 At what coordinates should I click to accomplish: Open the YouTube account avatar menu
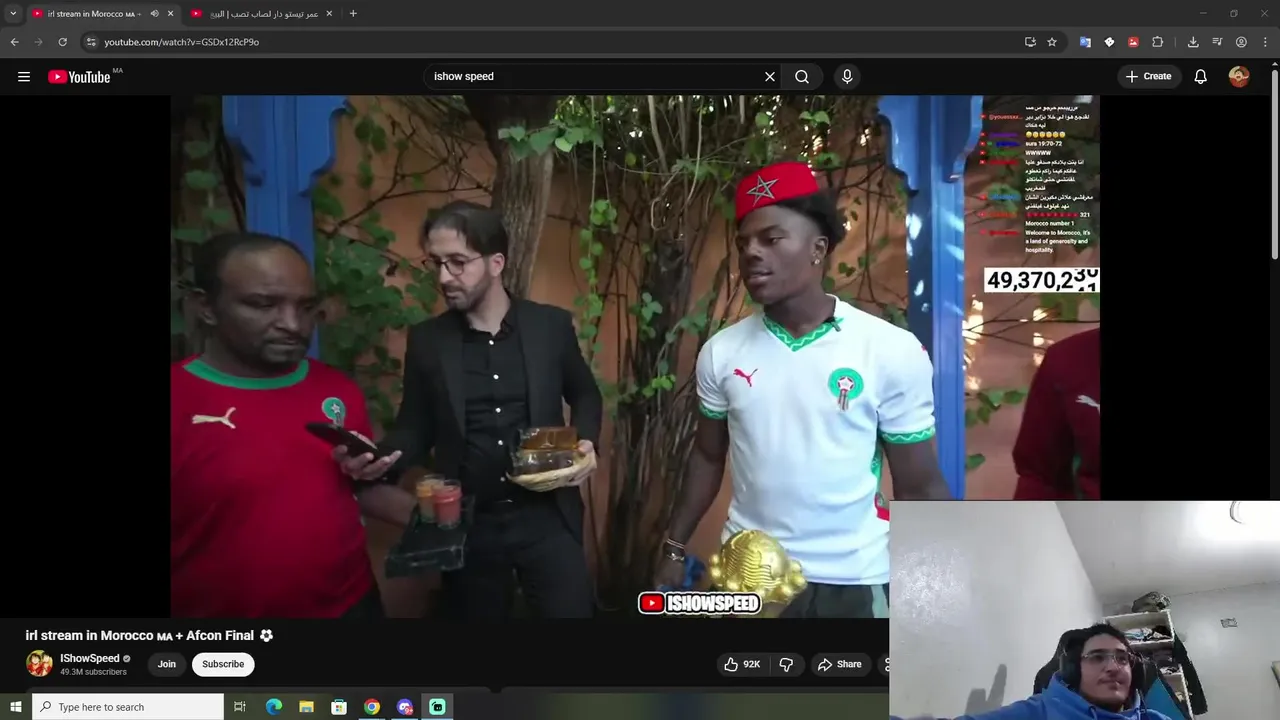click(1239, 76)
